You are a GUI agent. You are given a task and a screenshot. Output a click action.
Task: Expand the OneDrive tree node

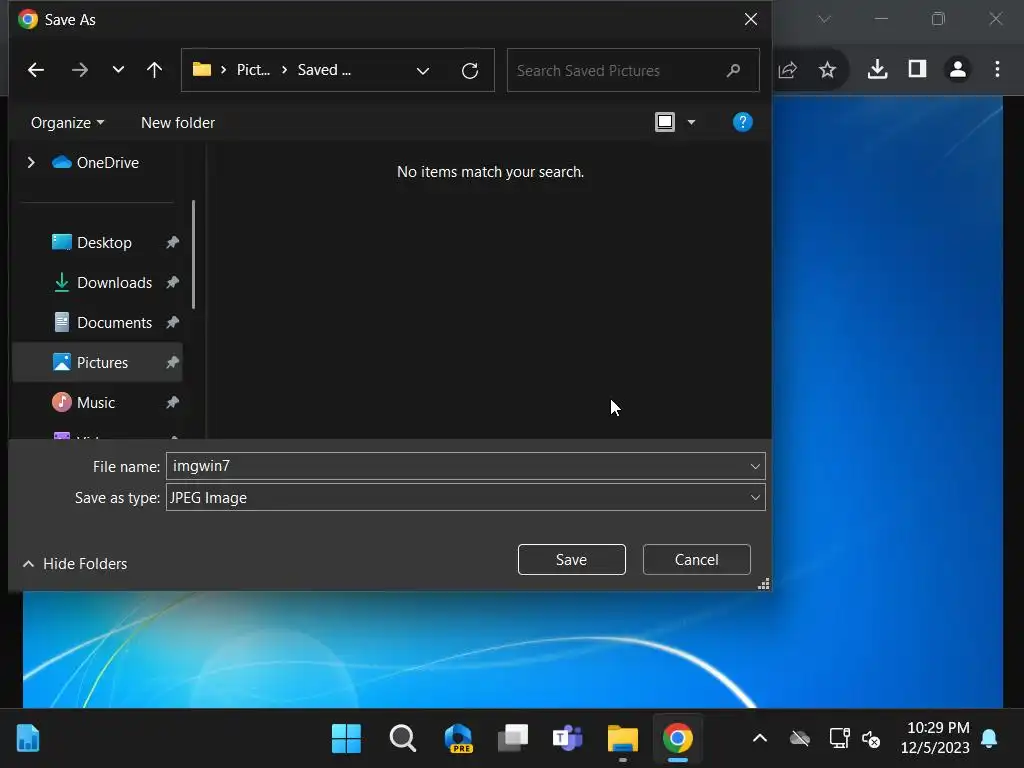31,163
